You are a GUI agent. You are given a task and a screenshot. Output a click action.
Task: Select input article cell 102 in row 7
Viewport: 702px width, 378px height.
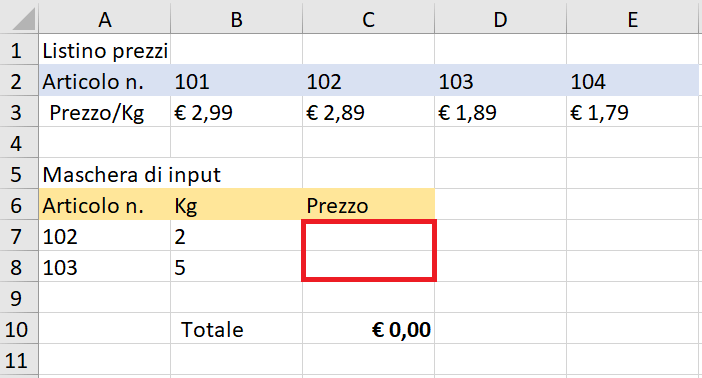click(x=104, y=235)
